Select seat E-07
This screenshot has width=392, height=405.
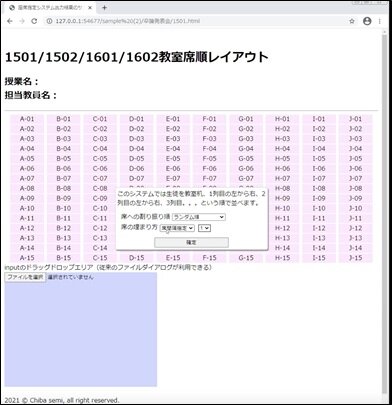pyautogui.click(x=173, y=178)
